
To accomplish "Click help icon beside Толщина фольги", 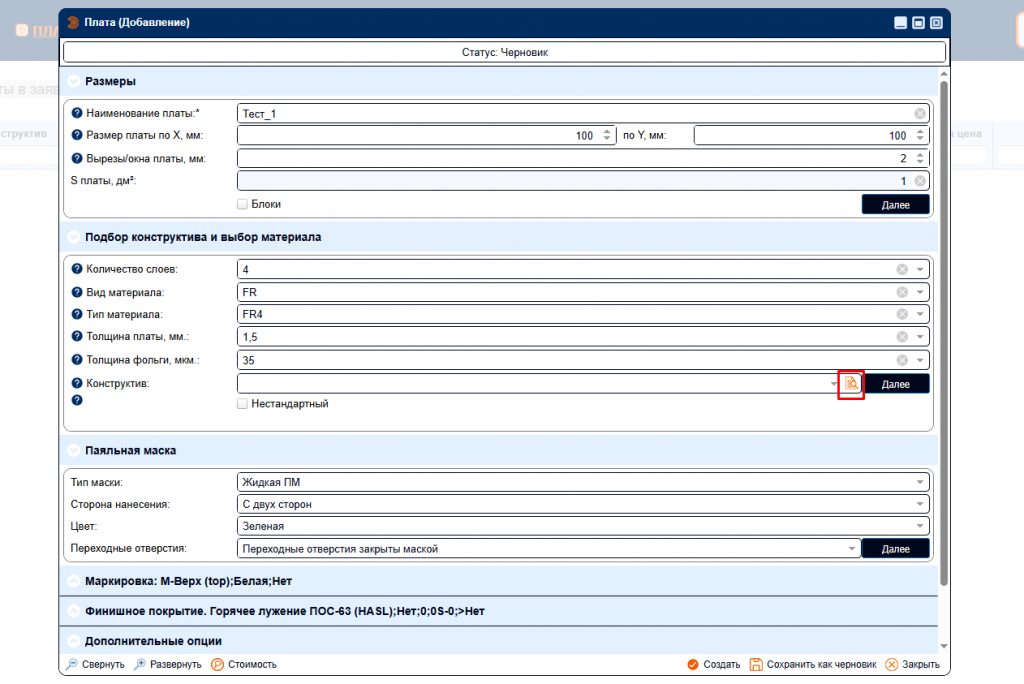I will pyautogui.click(x=77, y=360).
